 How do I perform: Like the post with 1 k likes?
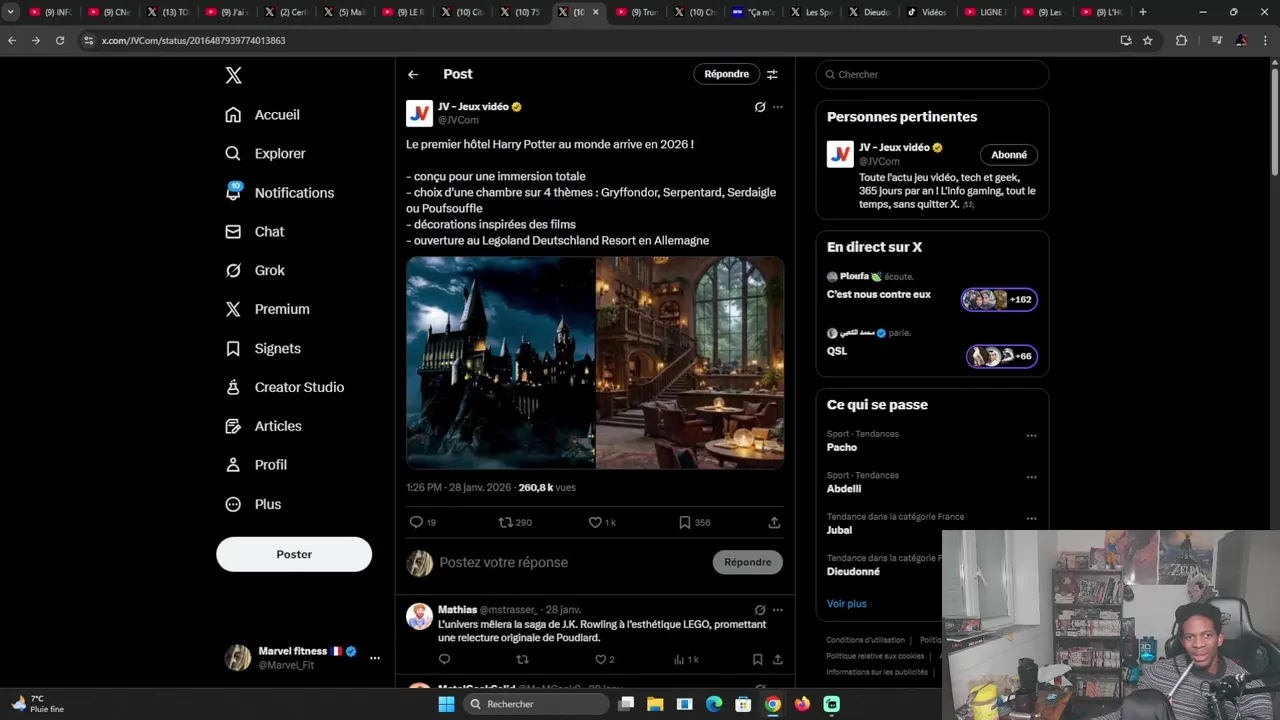[602, 523]
